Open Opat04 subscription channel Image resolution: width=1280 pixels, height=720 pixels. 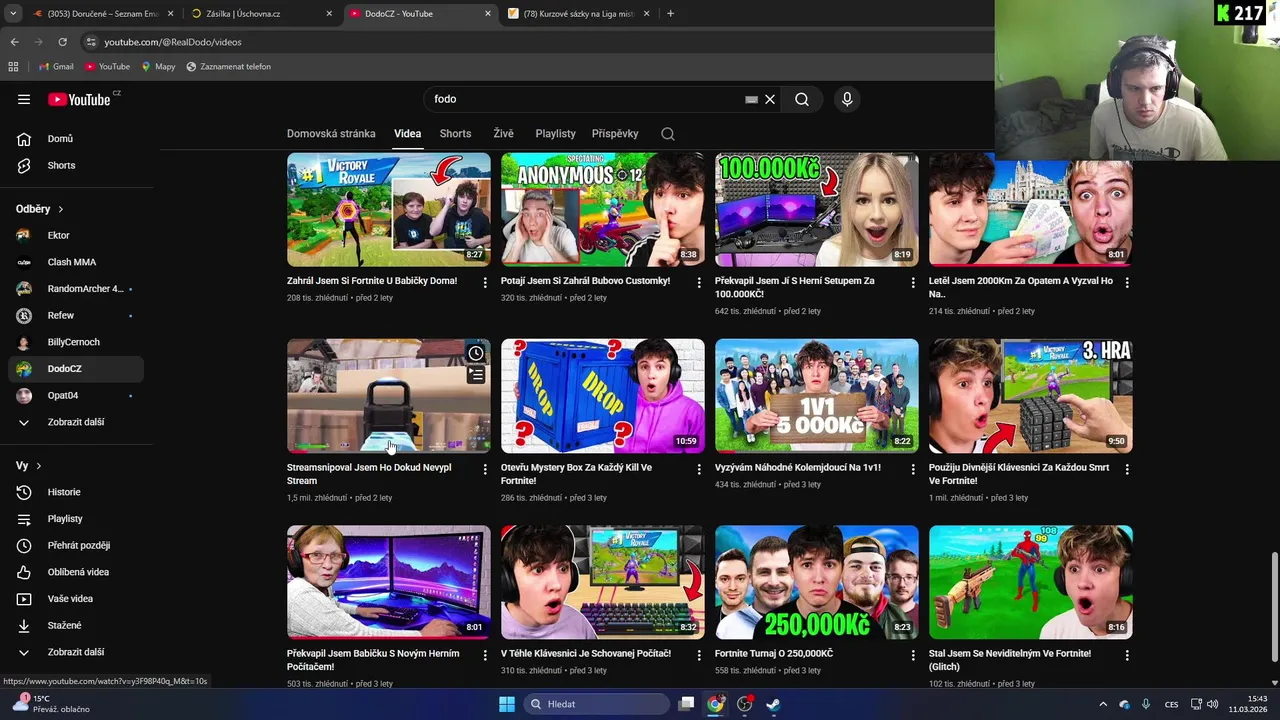click(76, 395)
